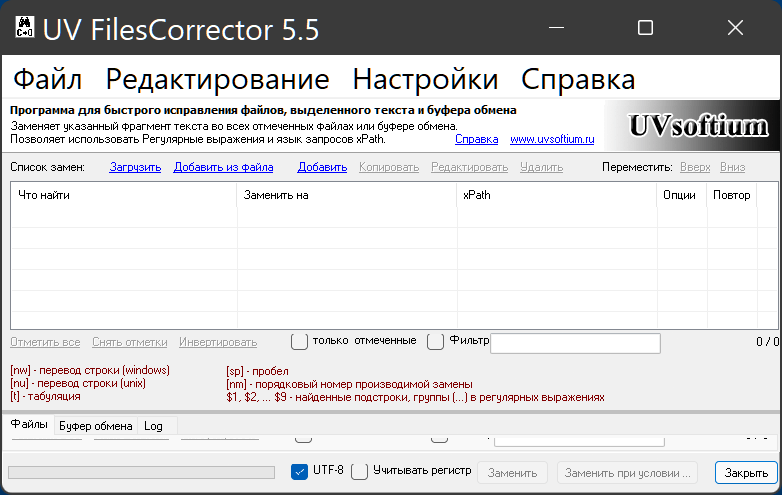Click the UVsoftium logo banner

tap(691, 126)
